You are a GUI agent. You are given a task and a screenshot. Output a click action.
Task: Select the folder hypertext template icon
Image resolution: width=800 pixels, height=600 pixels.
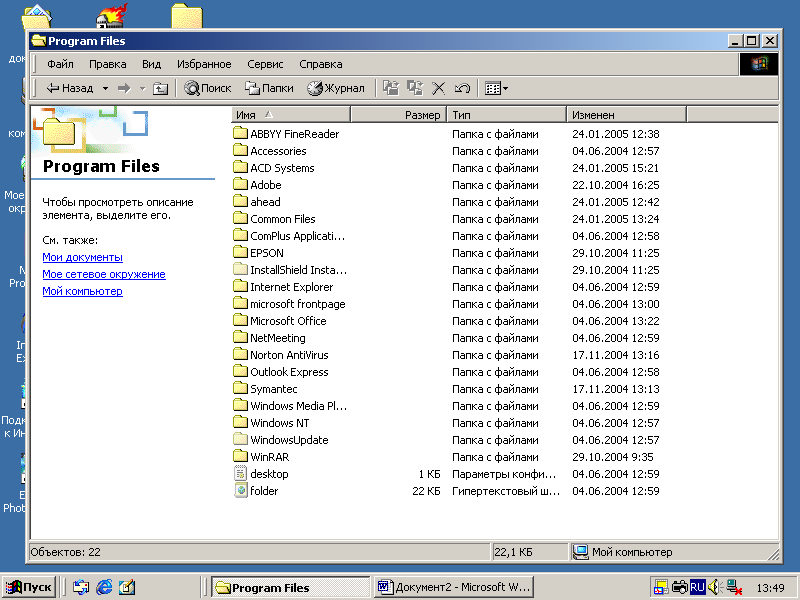(x=240, y=491)
